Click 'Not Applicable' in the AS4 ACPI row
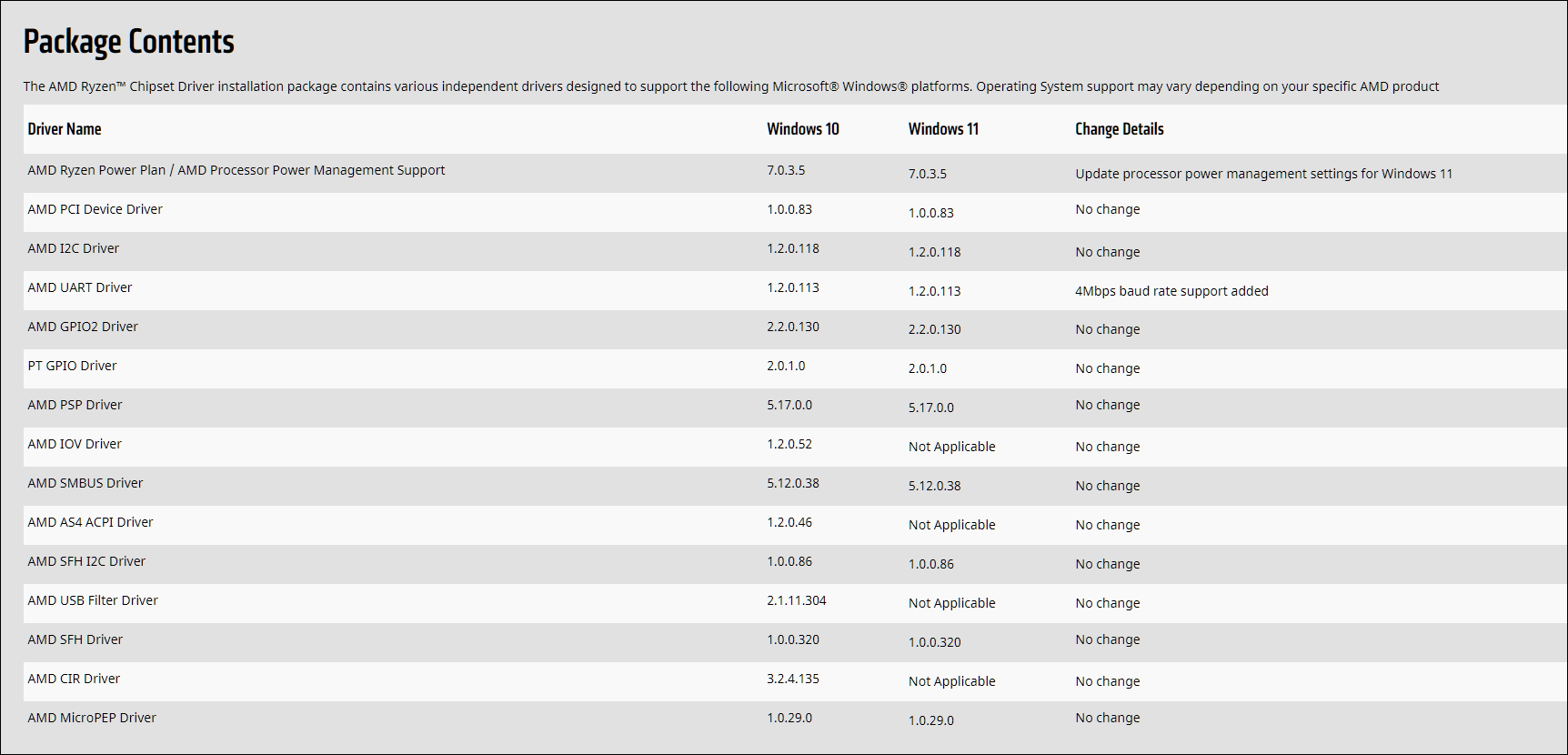Screen dimensions: 1568x755 952,525
